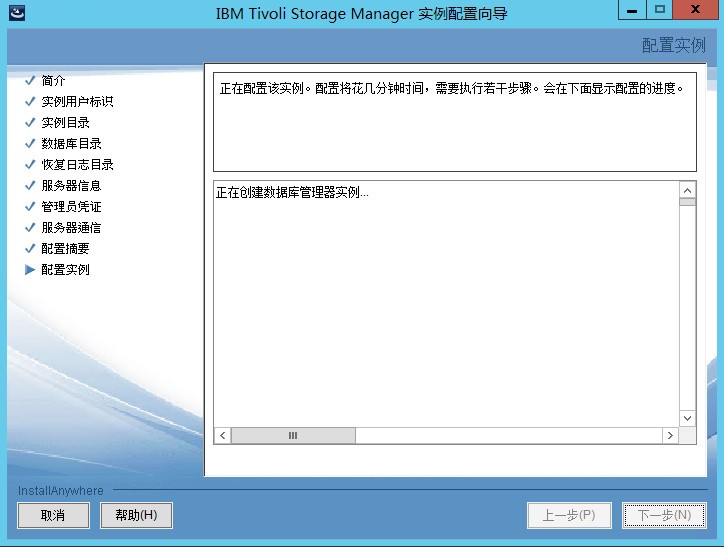Click the checkmark beside 服务器信息
Image resolution: width=724 pixels, height=547 pixels.
click(30, 185)
